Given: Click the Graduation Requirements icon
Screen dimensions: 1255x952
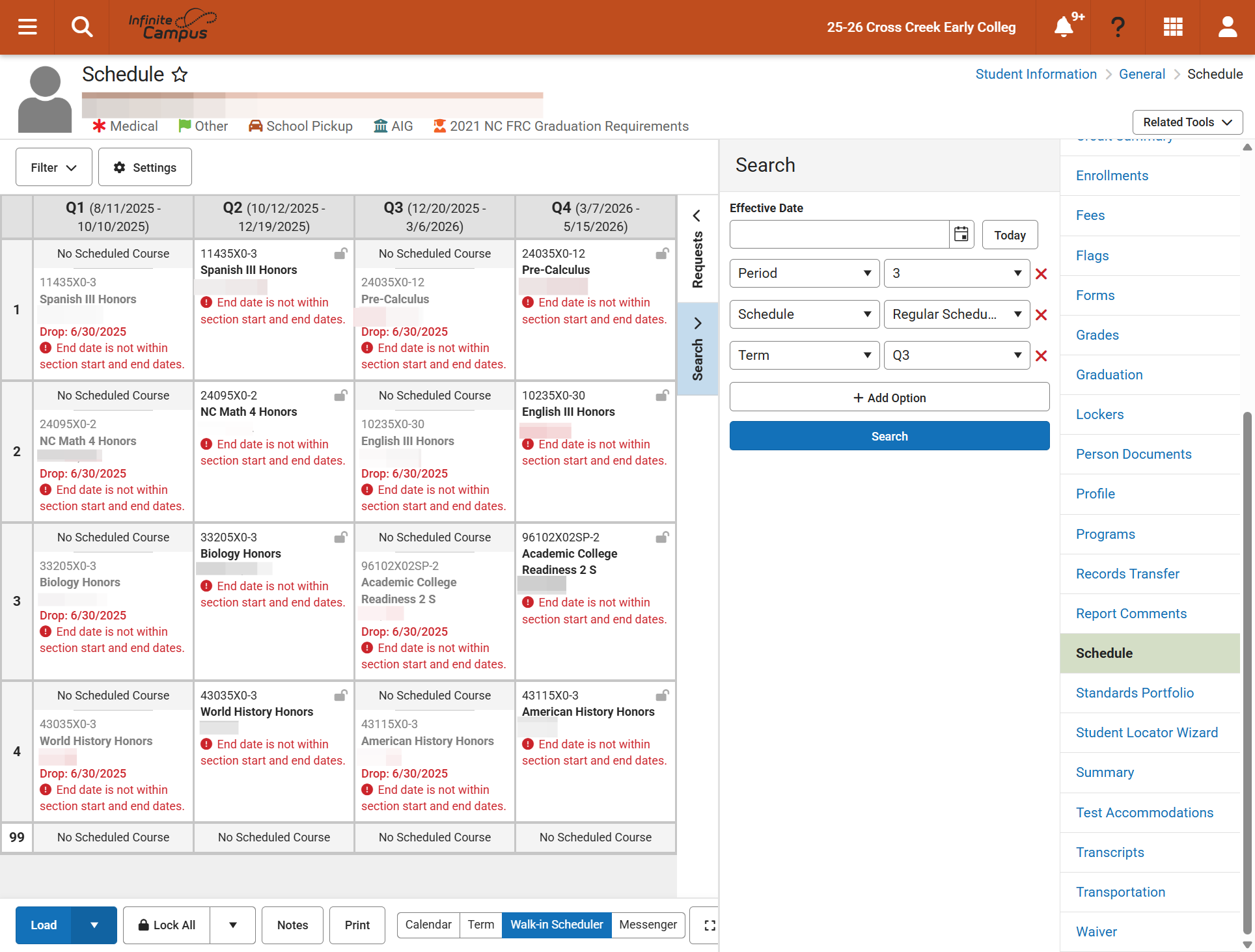Looking at the screenshot, I should [x=440, y=126].
